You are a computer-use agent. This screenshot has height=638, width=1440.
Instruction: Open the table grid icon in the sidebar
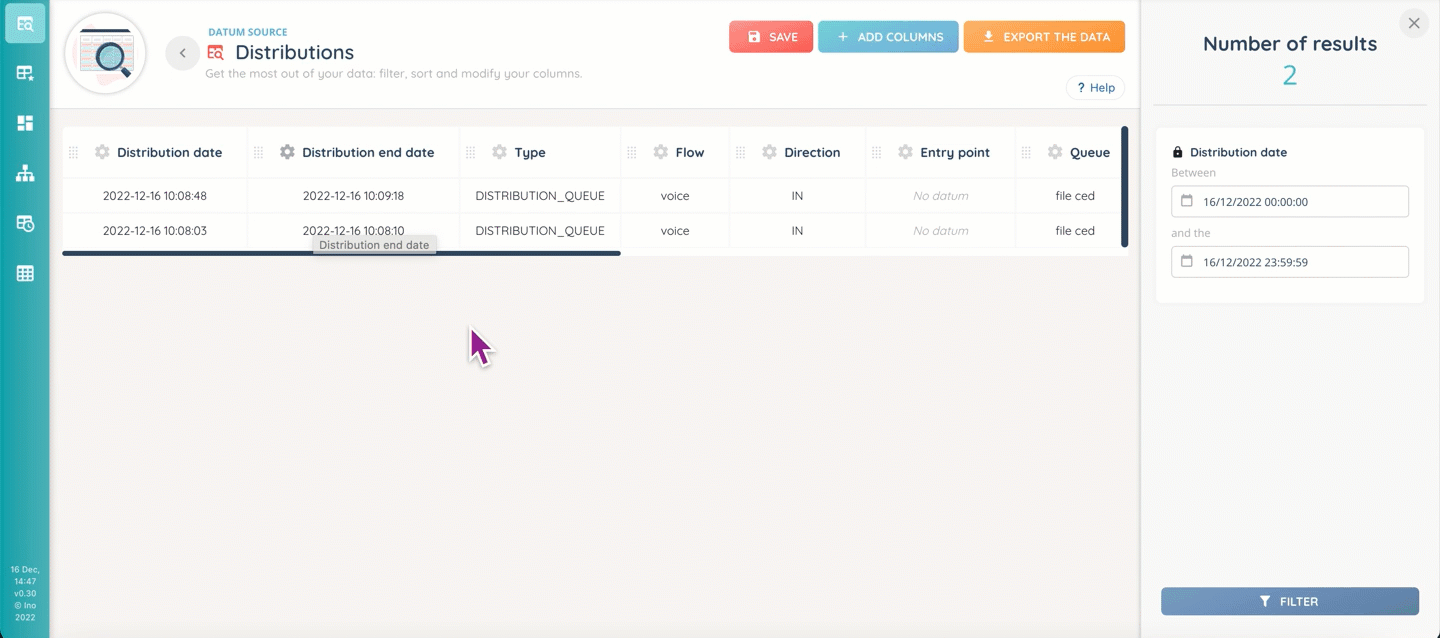(25, 273)
